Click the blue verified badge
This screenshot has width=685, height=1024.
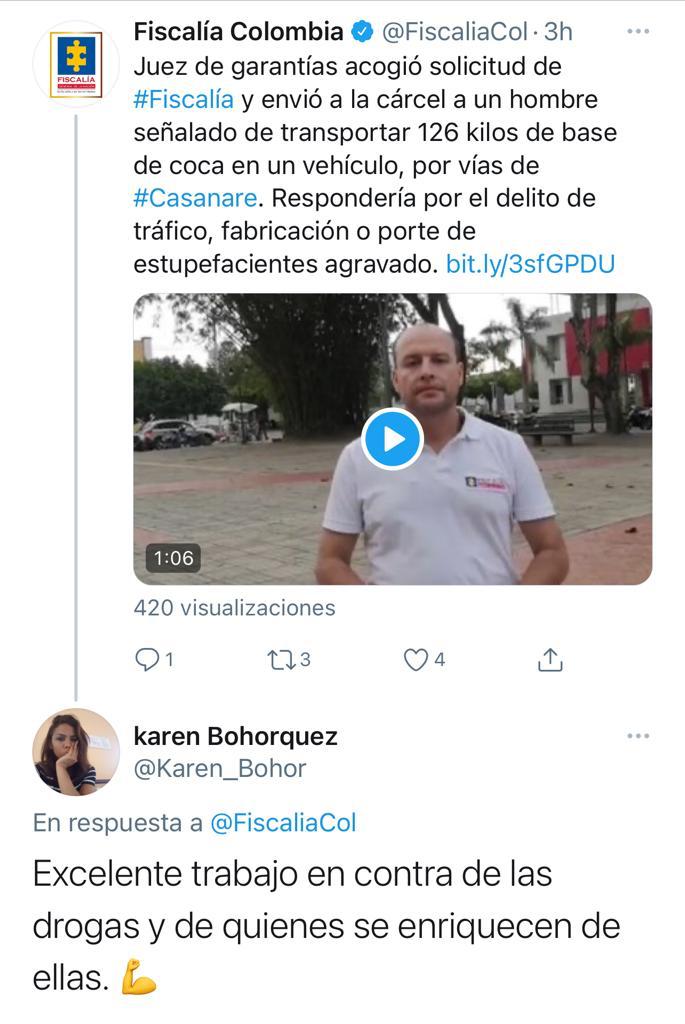[362, 31]
